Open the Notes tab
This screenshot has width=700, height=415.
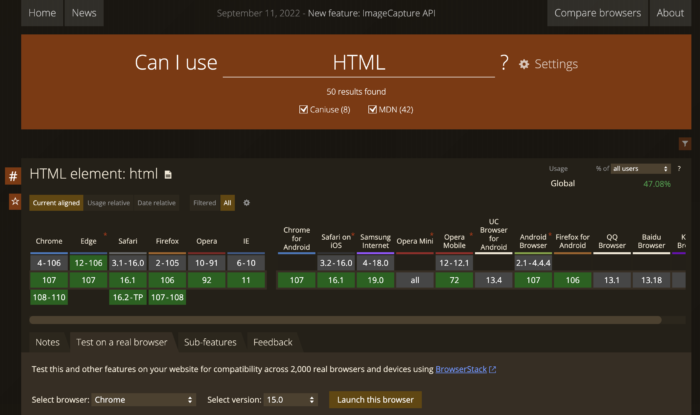[x=48, y=342]
